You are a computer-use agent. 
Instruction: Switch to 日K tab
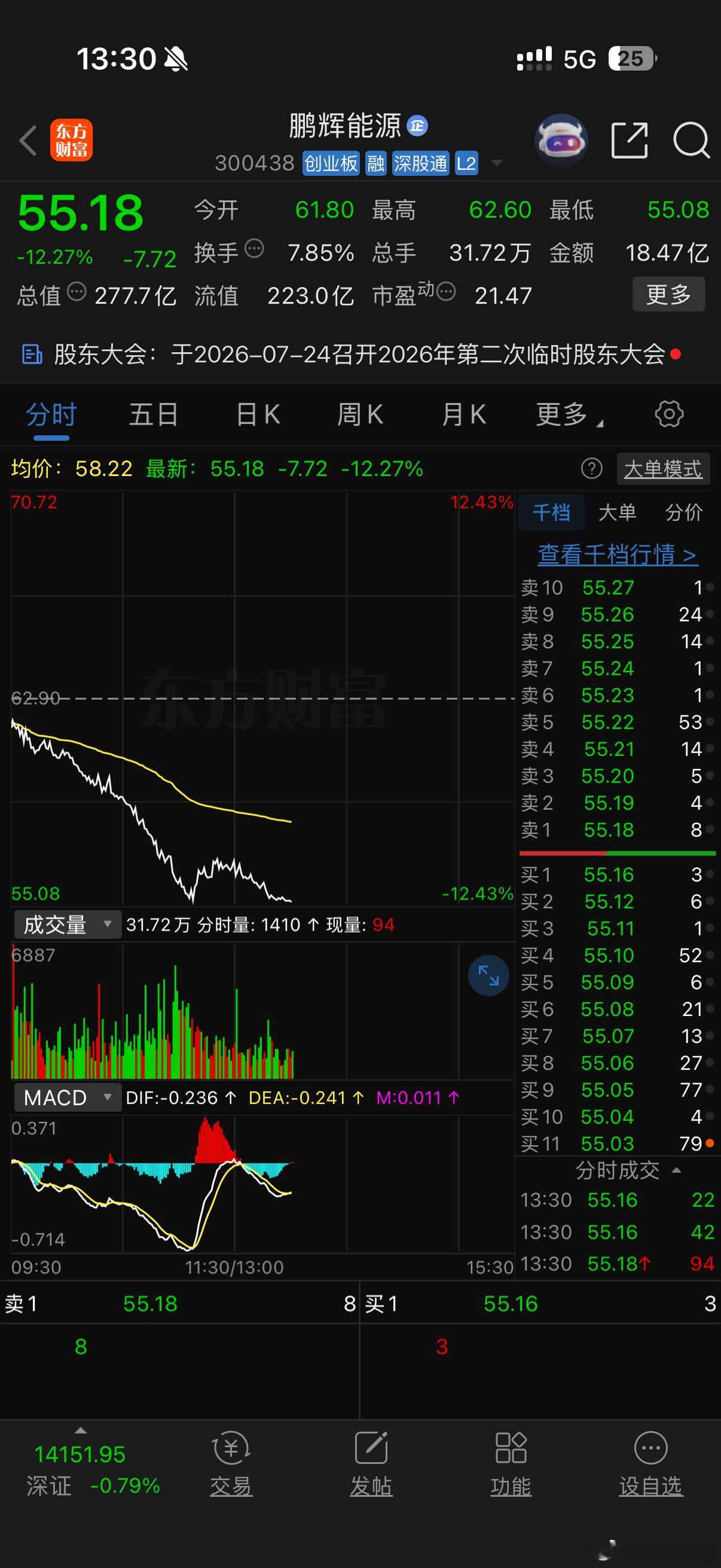pyautogui.click(x=258, y=415)
